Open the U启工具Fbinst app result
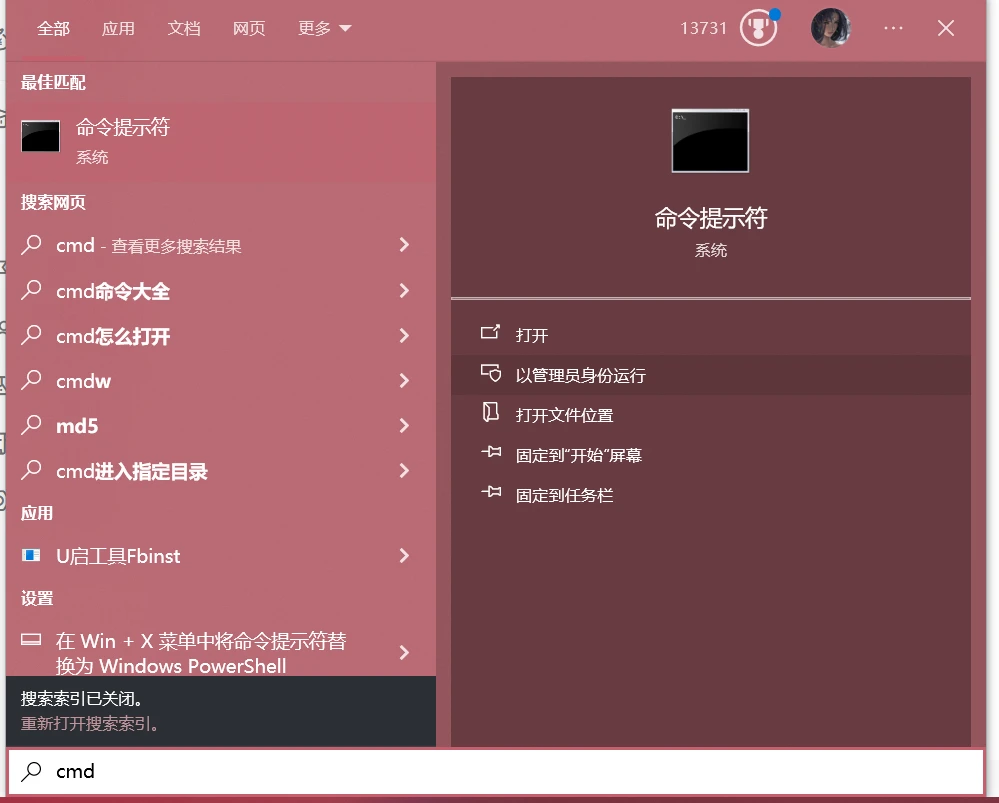Viewport: 999px width, 803px height. (221, 556)
